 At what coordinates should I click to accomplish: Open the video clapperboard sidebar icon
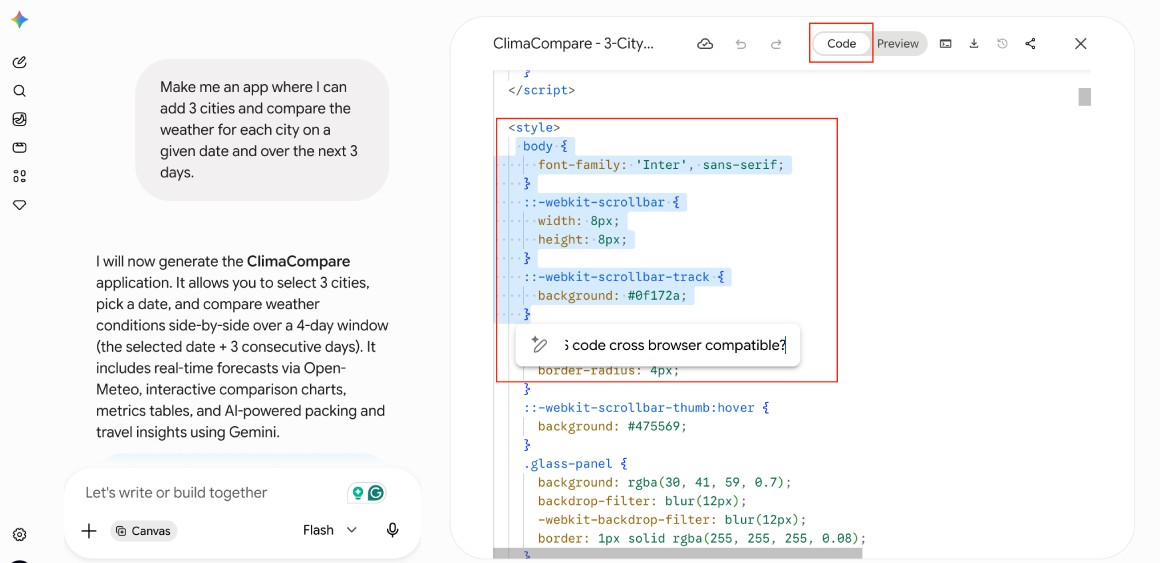20,148
